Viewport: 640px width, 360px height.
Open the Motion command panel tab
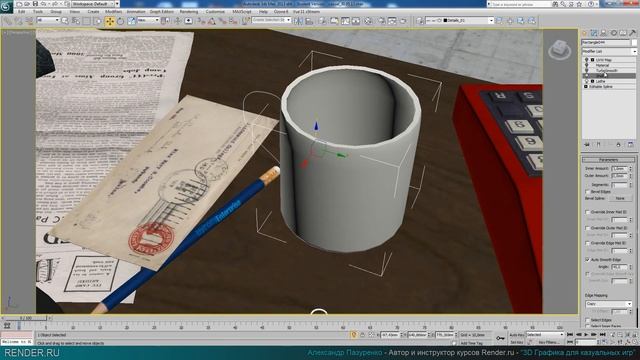(613, 33)
